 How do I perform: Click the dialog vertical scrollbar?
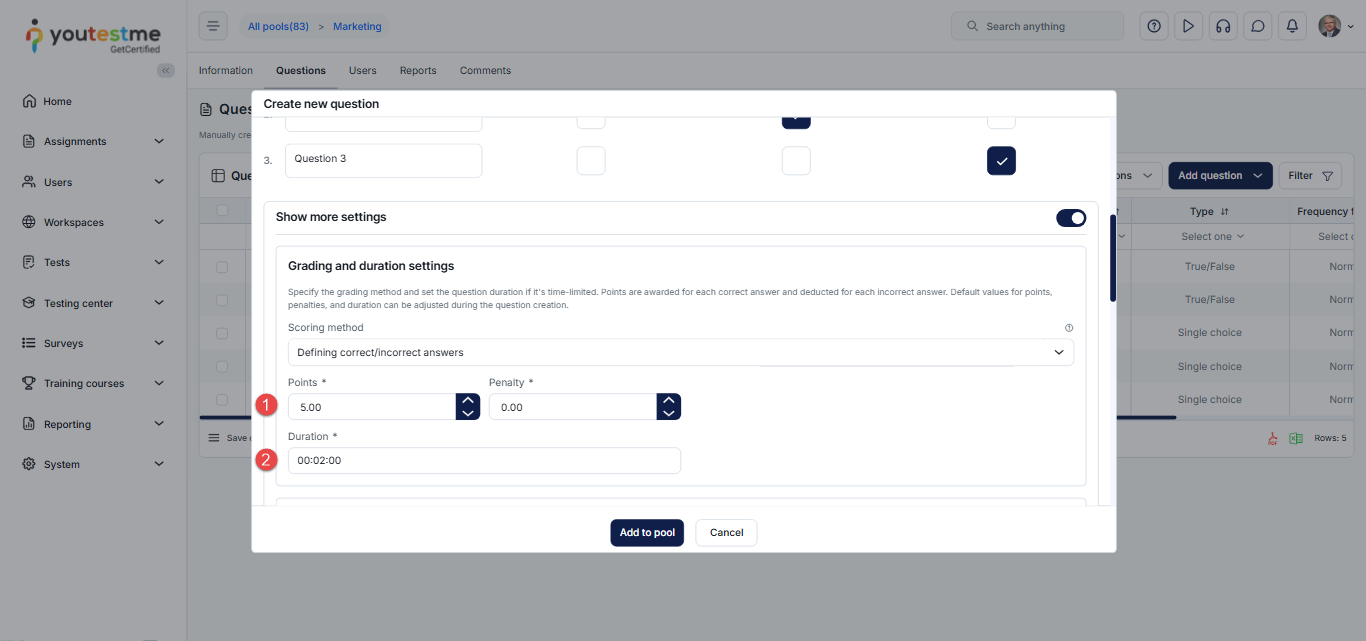point(1113,258)
